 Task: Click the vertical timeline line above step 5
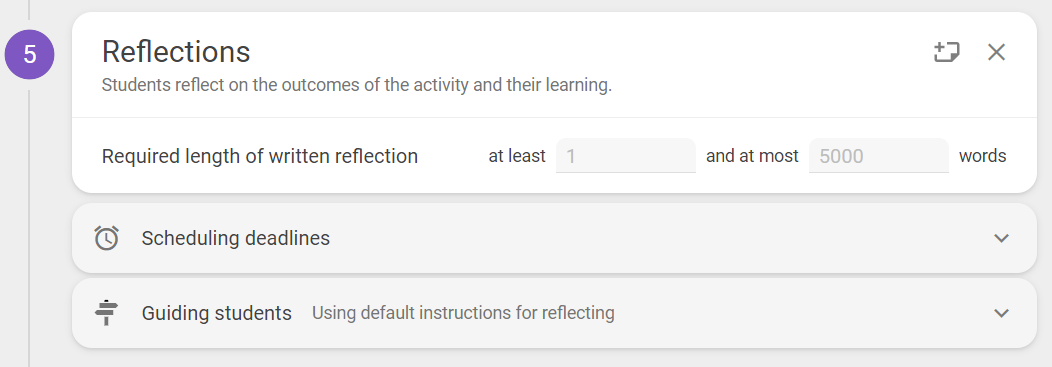(29, 9)
